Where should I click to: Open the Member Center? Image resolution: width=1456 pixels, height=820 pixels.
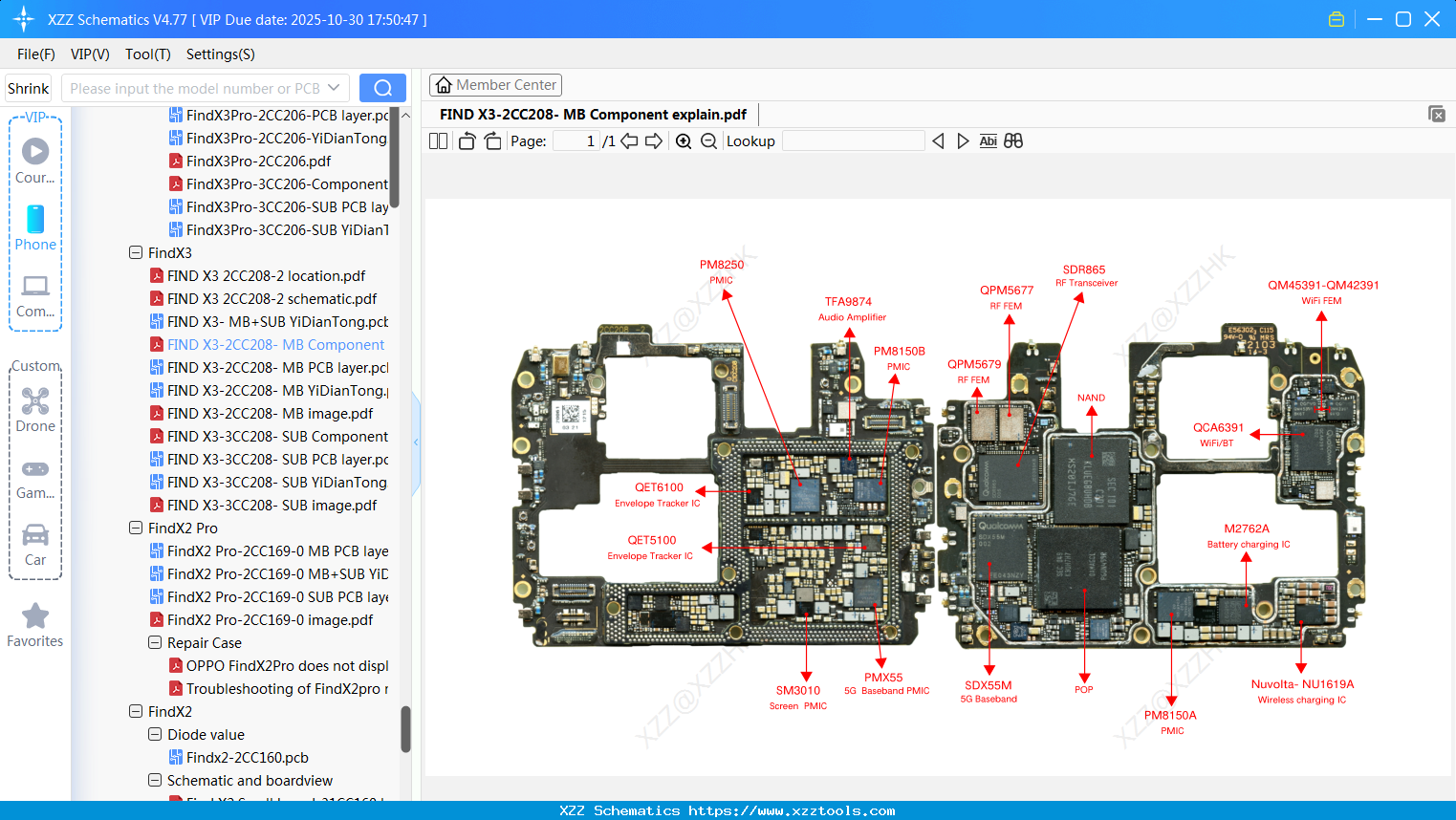pos(495,84)
